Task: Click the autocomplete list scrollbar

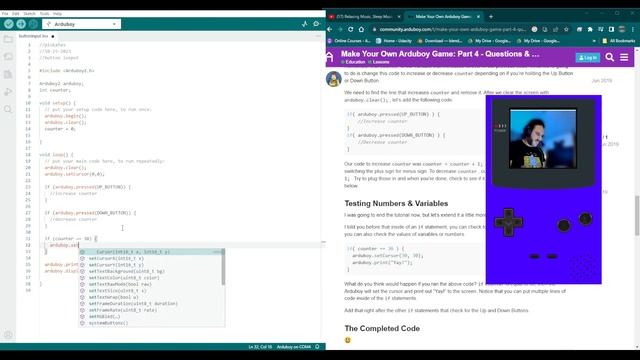Action: click(x=223, y=267)
